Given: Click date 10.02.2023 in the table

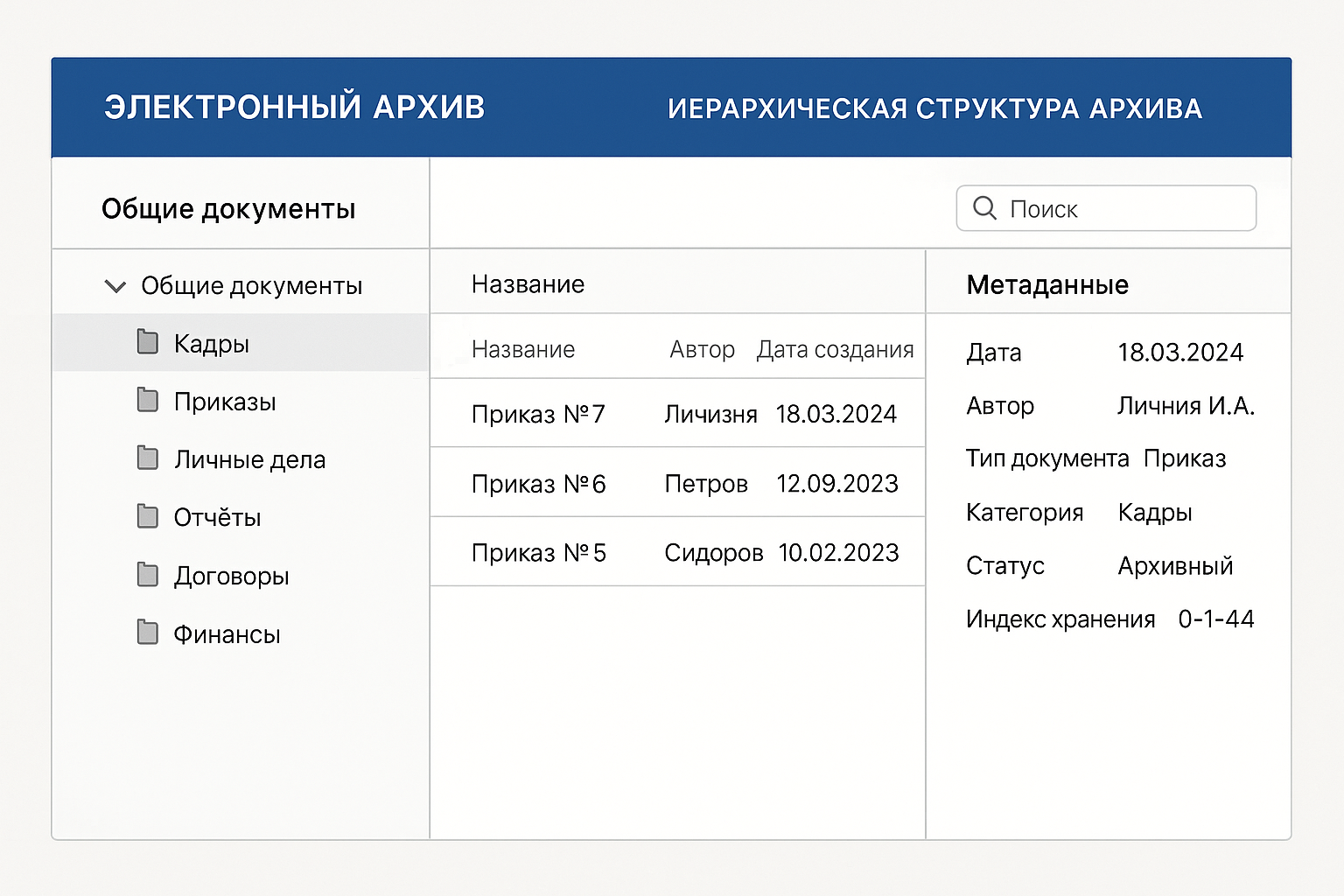Looking at the screenshot, I should pos(838,553).
